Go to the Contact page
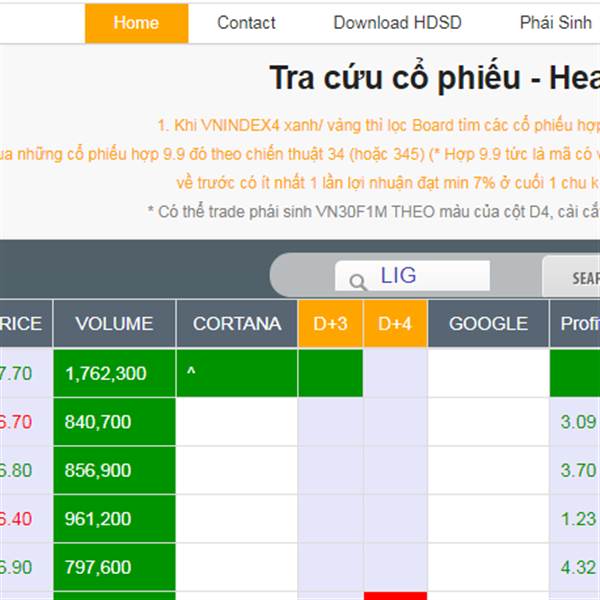 pos(246,23)
